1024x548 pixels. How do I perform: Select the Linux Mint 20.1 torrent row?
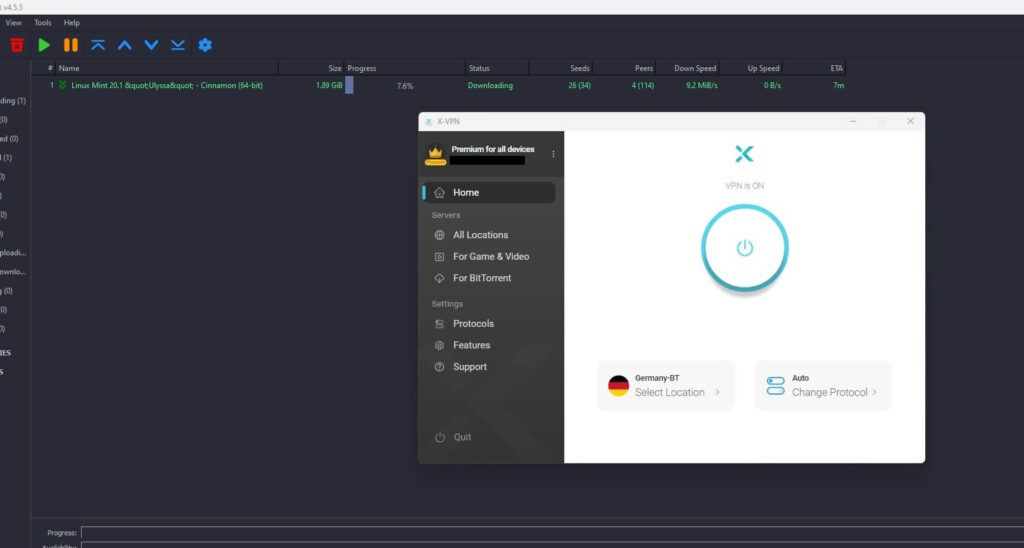(439, 86)
